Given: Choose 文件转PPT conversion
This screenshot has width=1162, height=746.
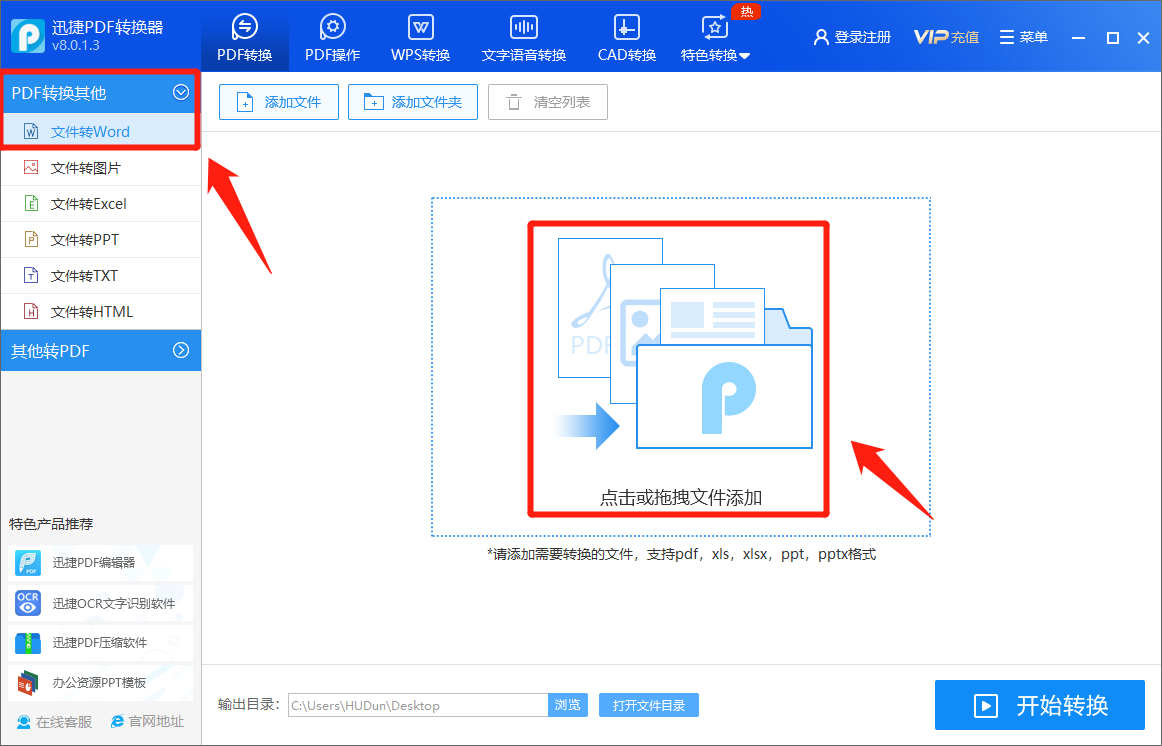Looking at the screenshot, I should coord(100,239).
